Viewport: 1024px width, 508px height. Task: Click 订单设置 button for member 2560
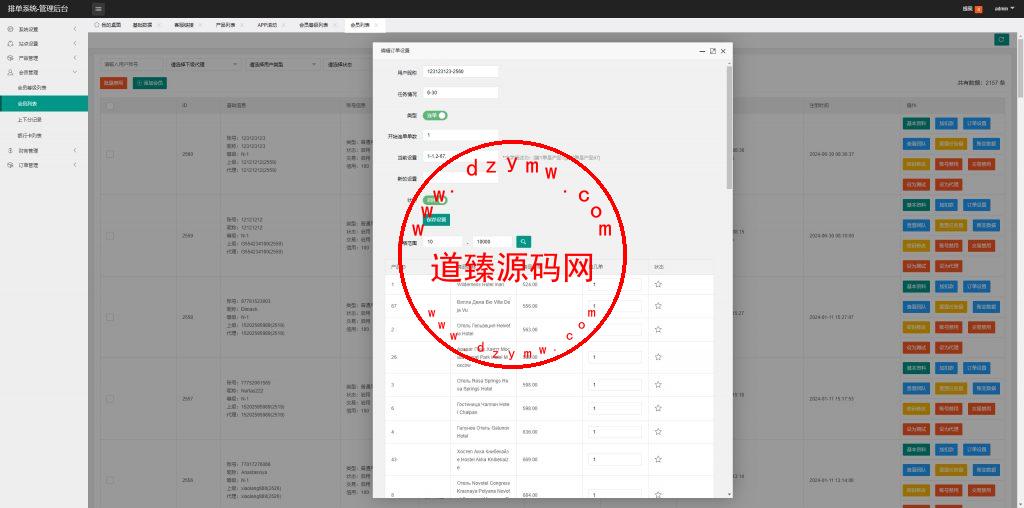[978, 123]
